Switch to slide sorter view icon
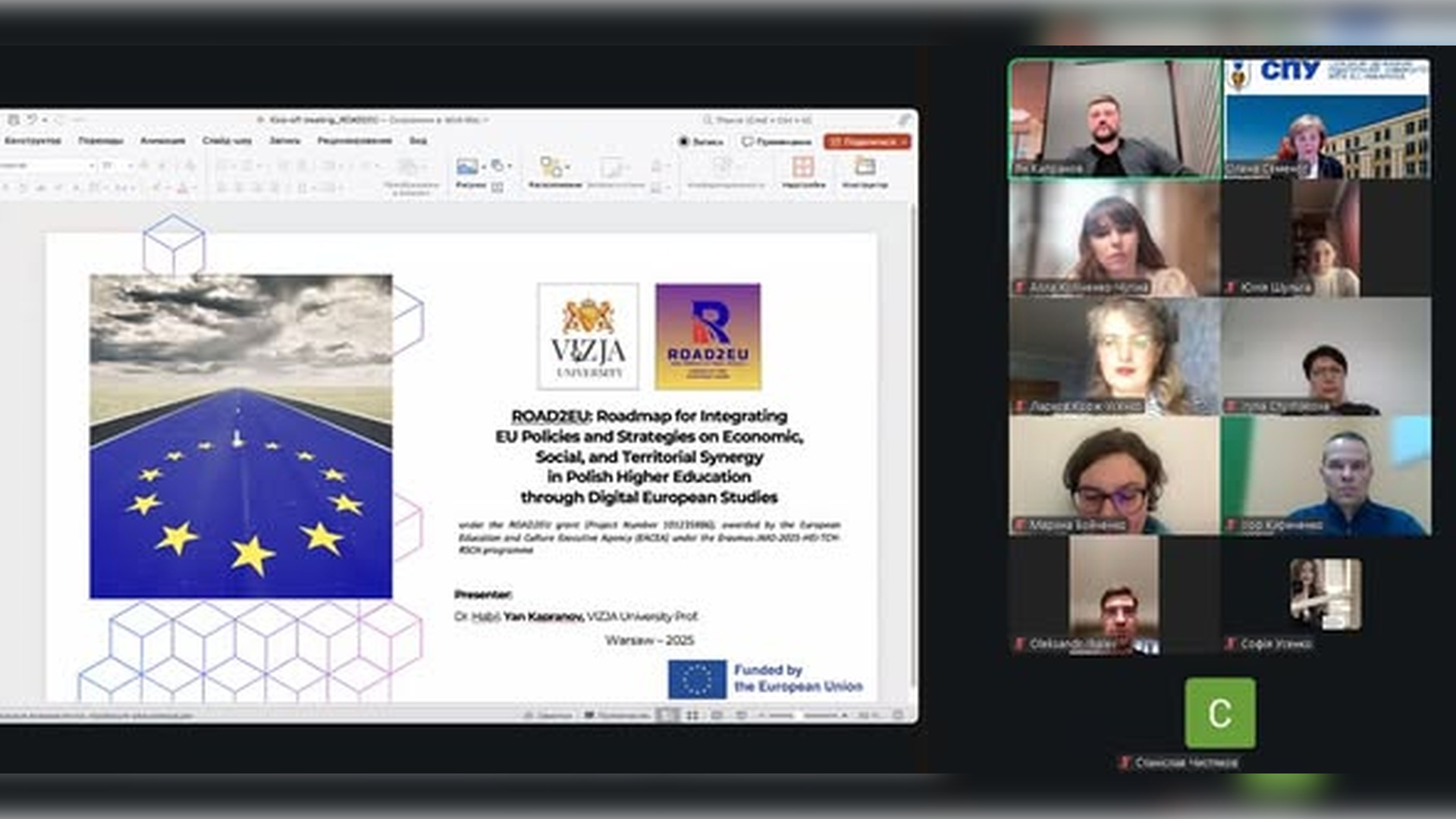This screenshot has width=1456, height=819. click(692, 715)
